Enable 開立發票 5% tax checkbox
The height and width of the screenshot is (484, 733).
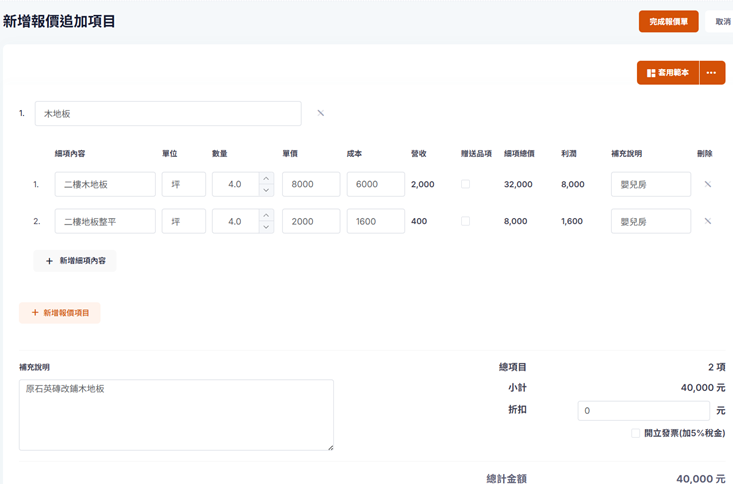tap(635, 433)
